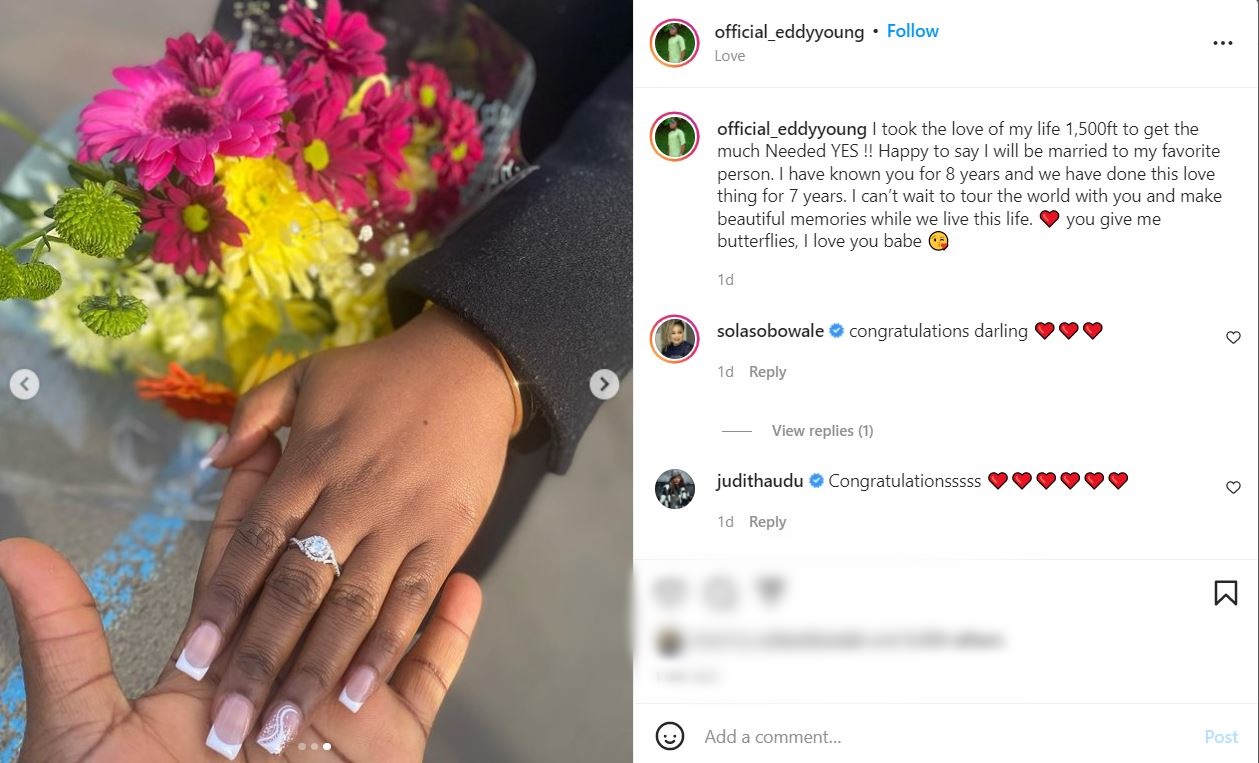Click the caption author's avatar
1259x763 pixels.
coord(675,137)
